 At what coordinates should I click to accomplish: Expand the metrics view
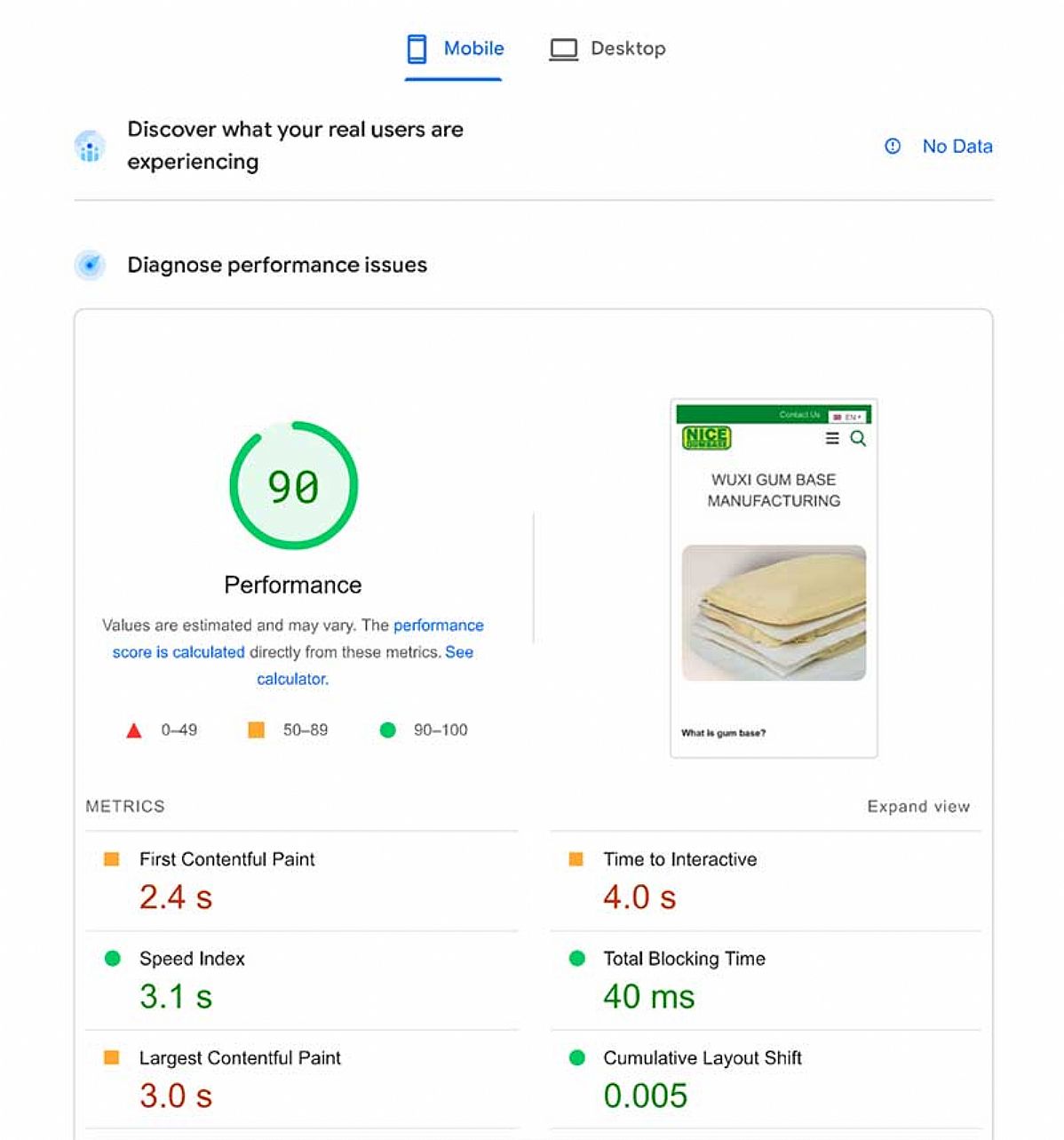[x=918, y=807]
